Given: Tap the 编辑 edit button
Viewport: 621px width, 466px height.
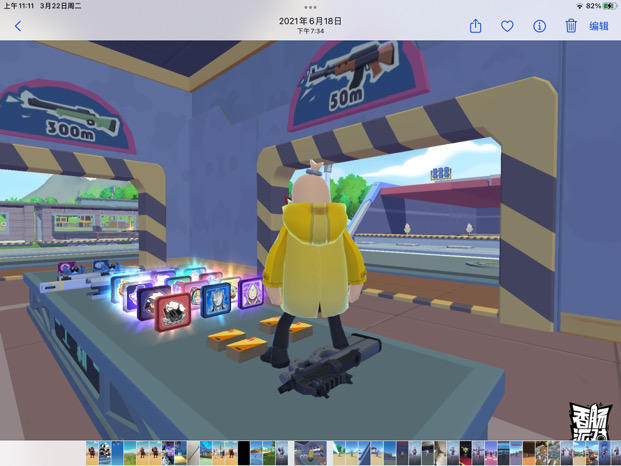Looking at the screenshot, I should pos(598,26).
